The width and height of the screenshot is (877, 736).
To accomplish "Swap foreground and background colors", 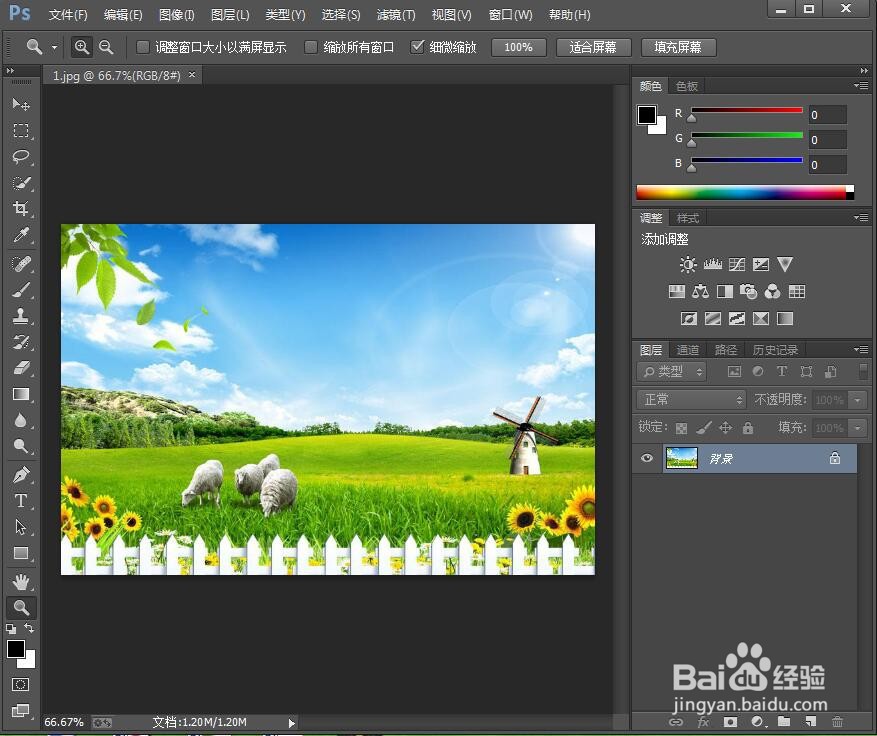I will click(x=29, y=628).
